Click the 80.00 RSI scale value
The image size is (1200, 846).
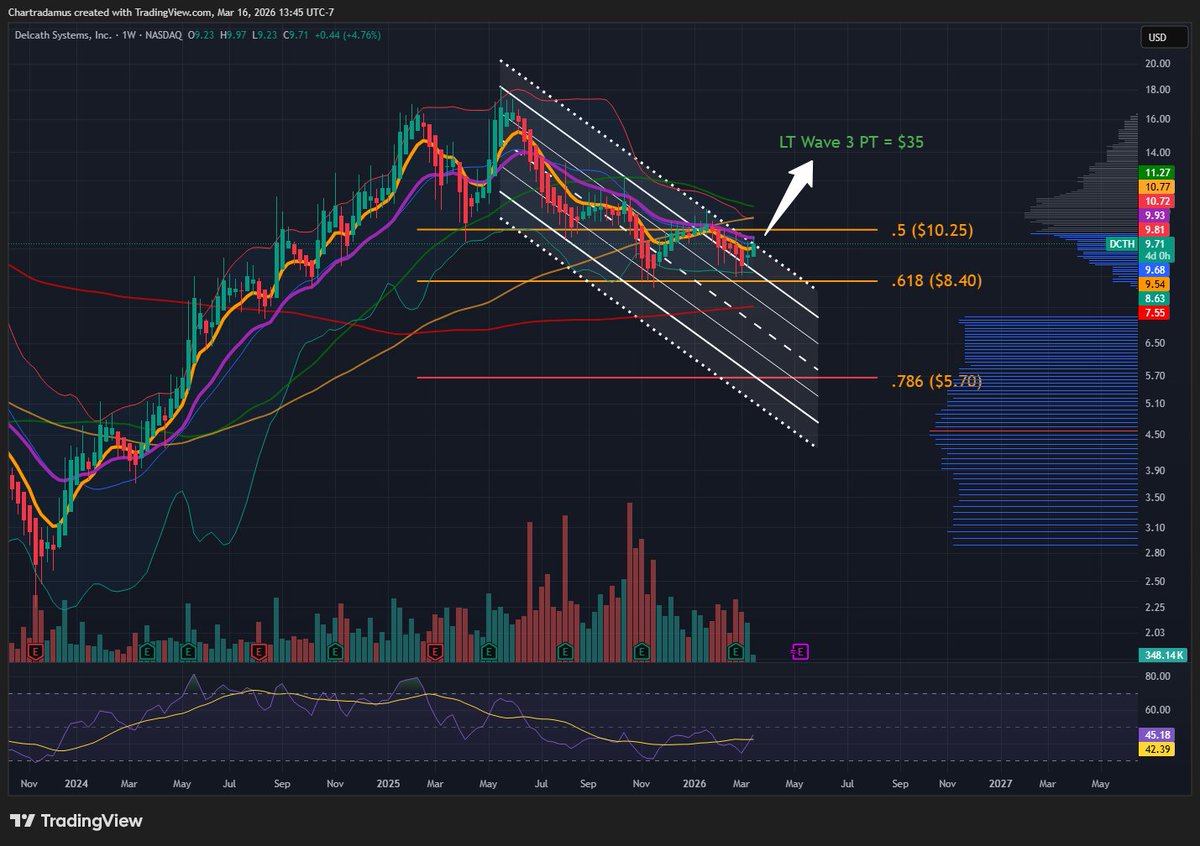point(1158,676)
